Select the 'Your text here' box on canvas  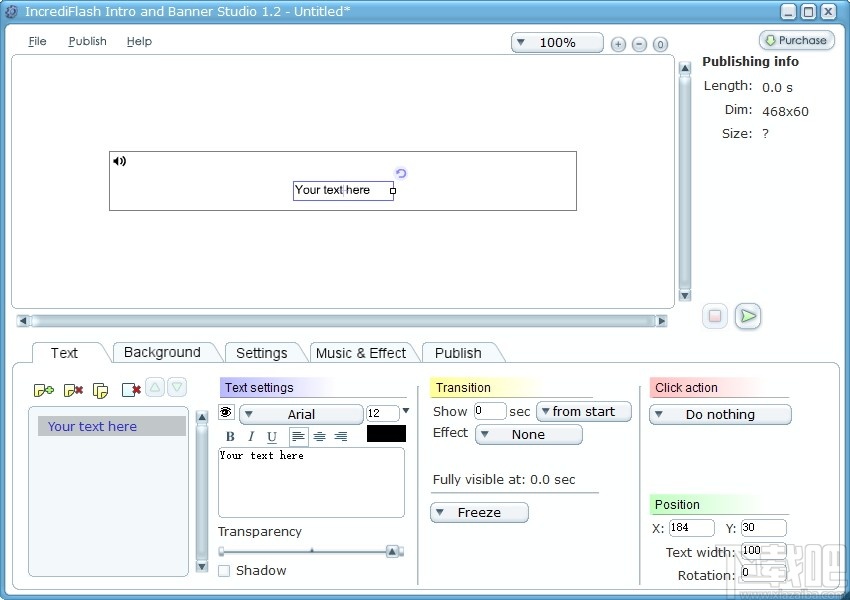tap(343, 191)
